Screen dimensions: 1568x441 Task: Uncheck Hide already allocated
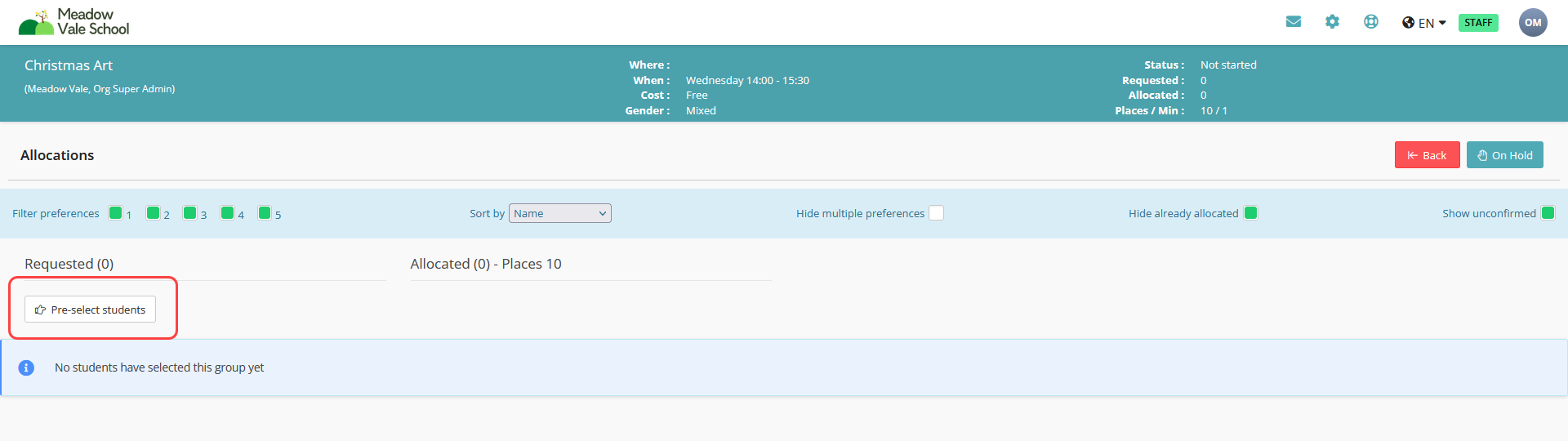[1250, 213]
